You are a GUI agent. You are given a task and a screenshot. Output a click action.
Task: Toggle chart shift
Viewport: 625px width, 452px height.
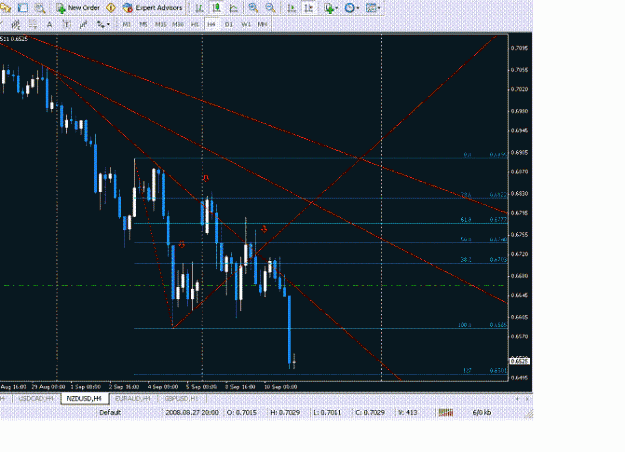(x=309, y=8)
